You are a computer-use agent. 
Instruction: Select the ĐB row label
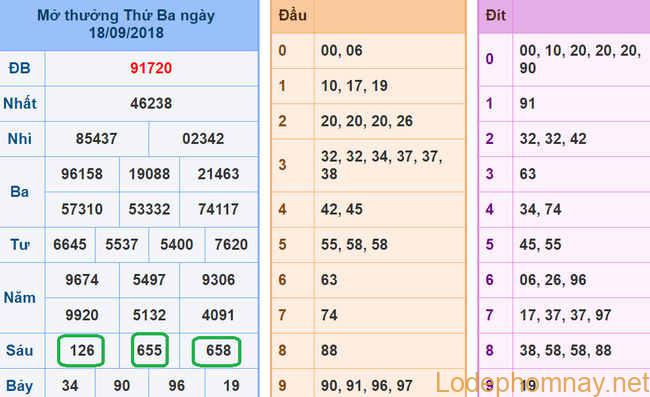click(x=19, y=68)
